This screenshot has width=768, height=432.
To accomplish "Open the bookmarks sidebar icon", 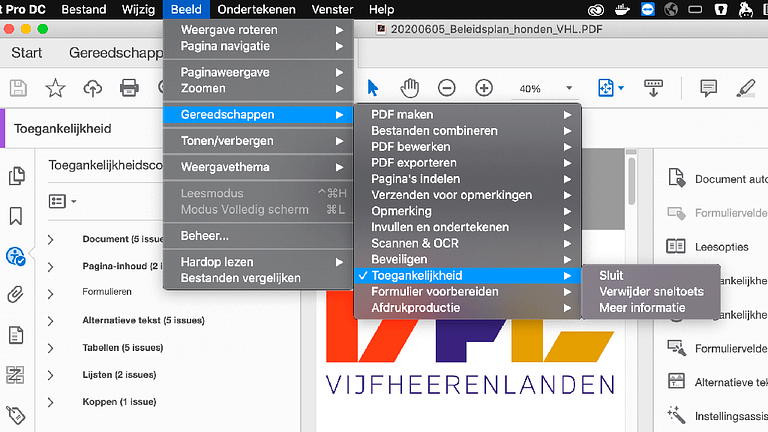I will click(16, 216).
